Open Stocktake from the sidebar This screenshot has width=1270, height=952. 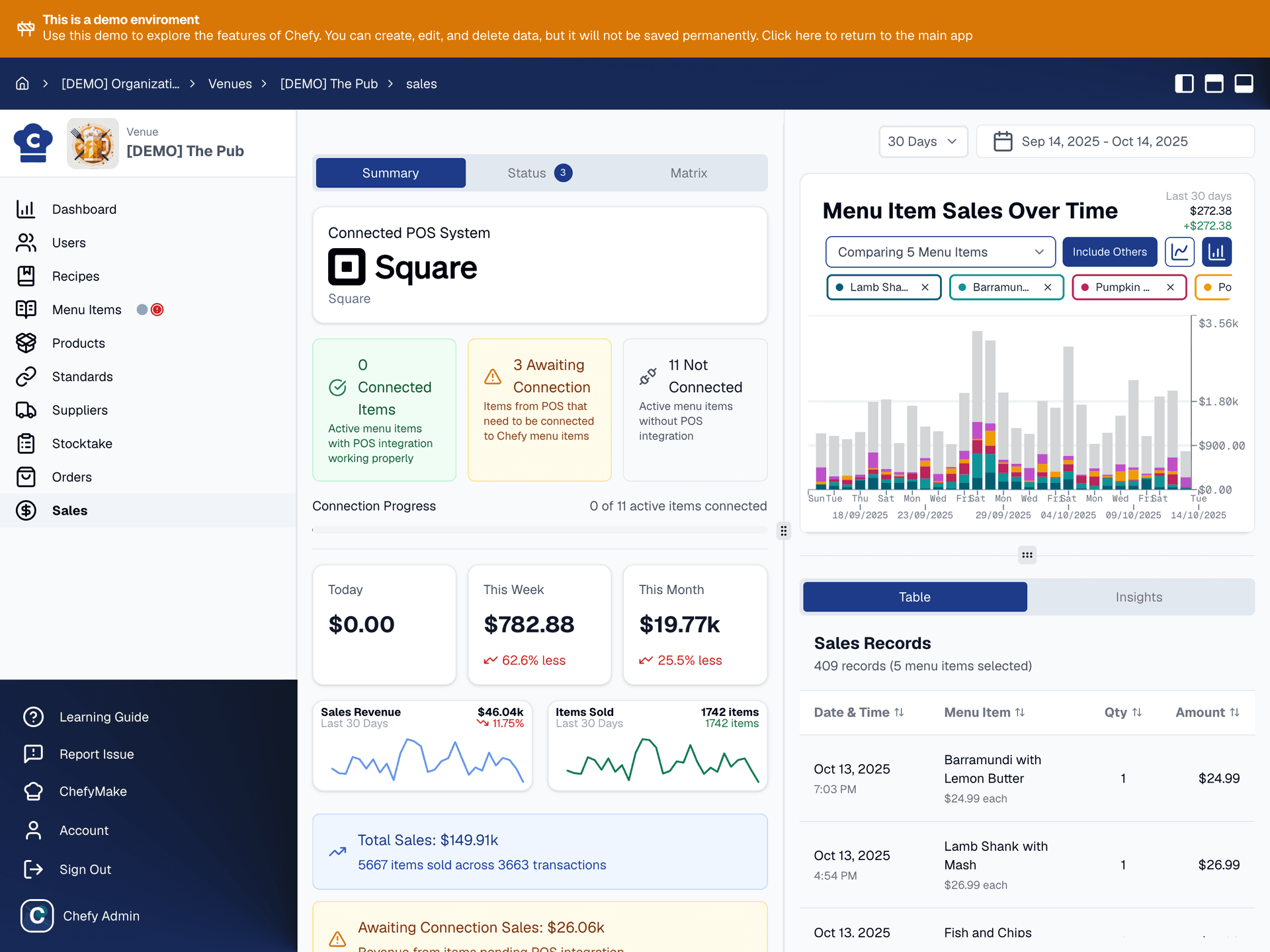pos(26,443)
